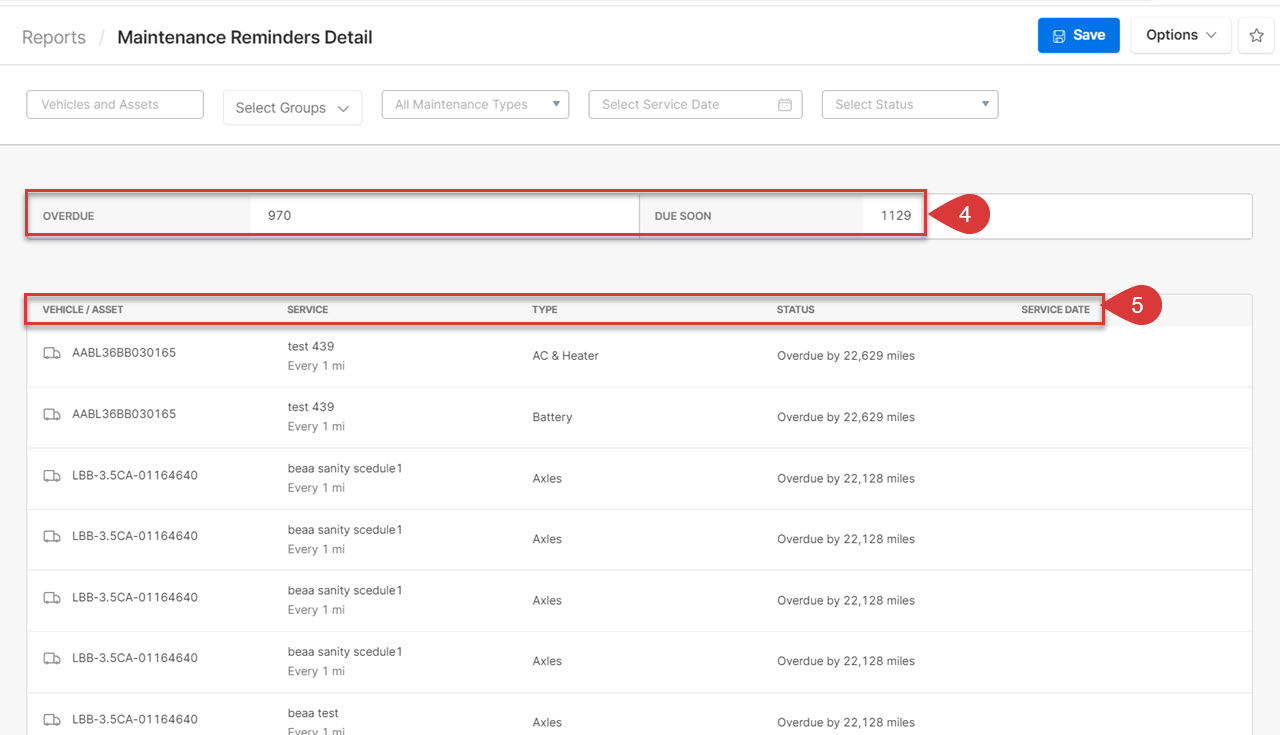Favorite this report with star icon
This screenshot has height=735, width=1280.
pos(1256,35)
